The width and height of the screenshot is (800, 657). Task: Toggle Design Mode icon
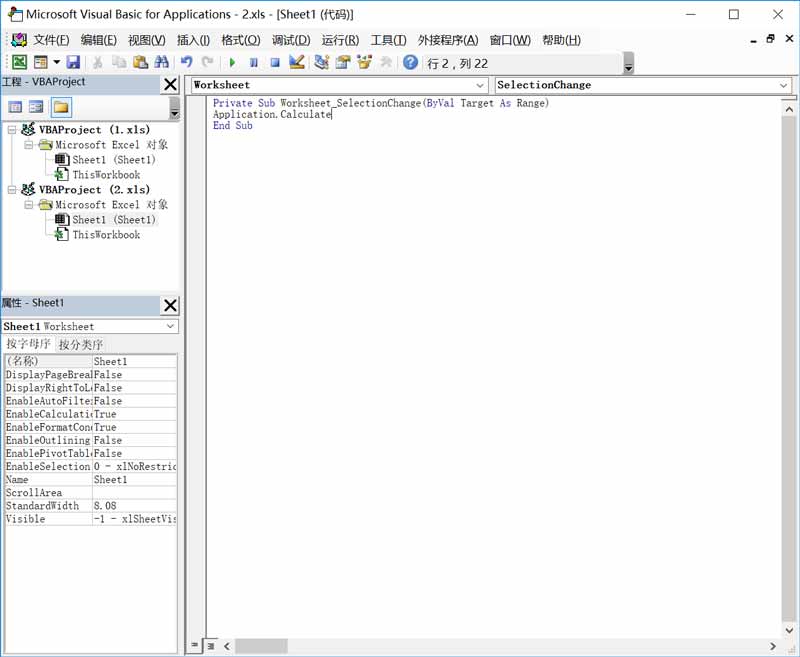(296, 62)
